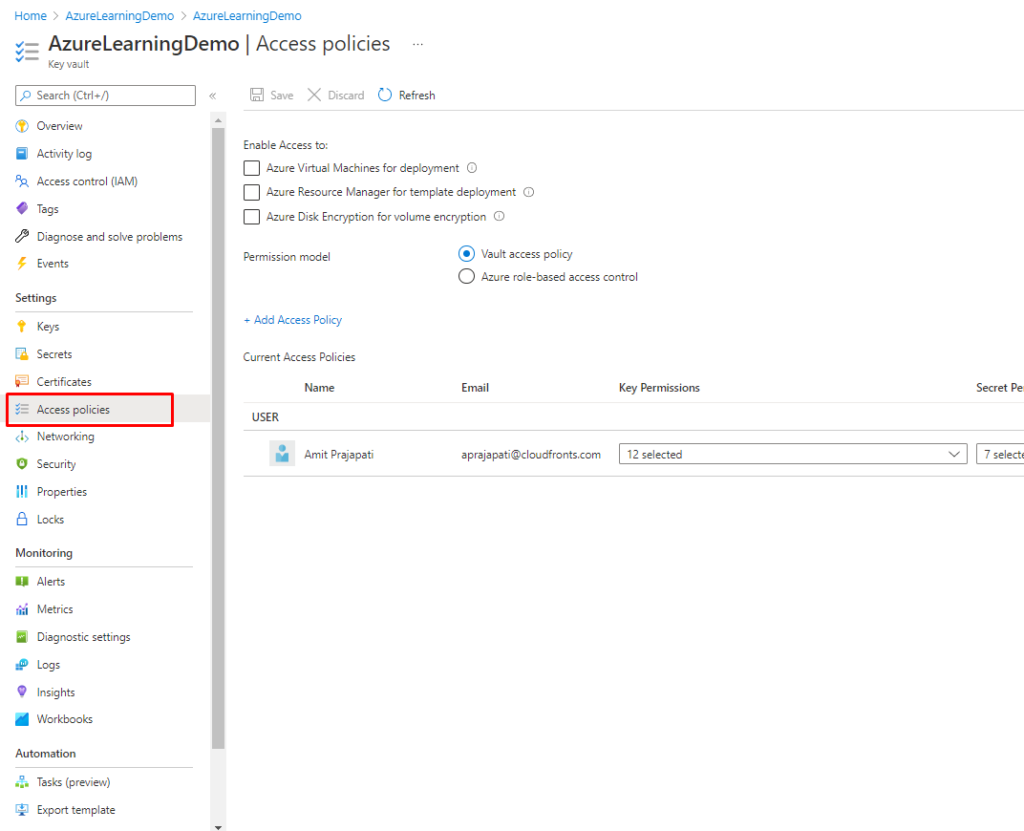Enable Azure Virtual Machines for deployment checkbox
This screenshot has height=831, width=1024.
pyautogui.click(x=251, y=168)
